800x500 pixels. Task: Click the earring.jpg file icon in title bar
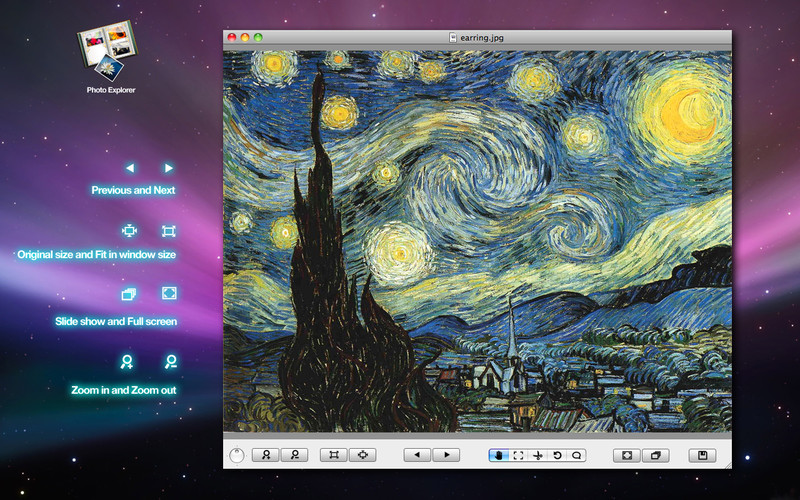[x=453, y=37]
